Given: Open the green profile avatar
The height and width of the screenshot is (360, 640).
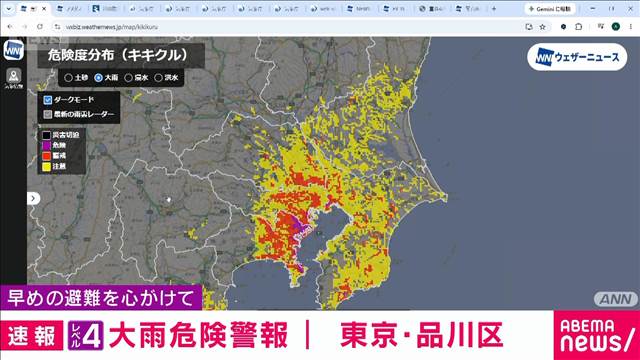Looking at the screenshot, I should (616, 27).
